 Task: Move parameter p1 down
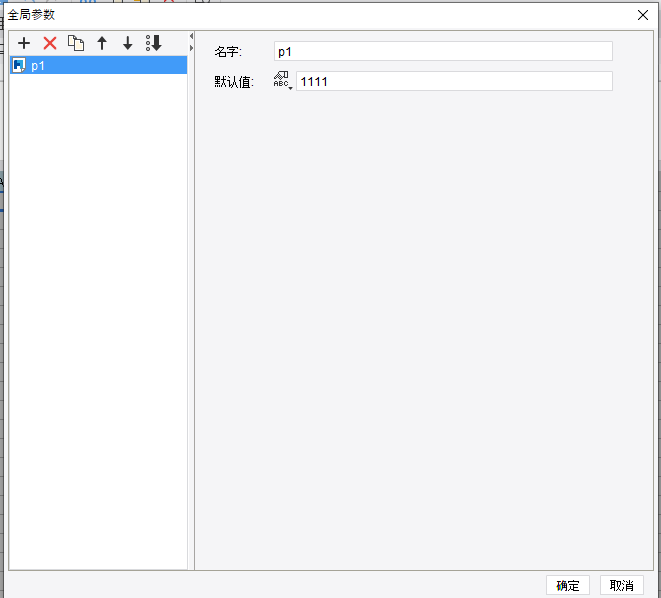(x=128, y=43)
